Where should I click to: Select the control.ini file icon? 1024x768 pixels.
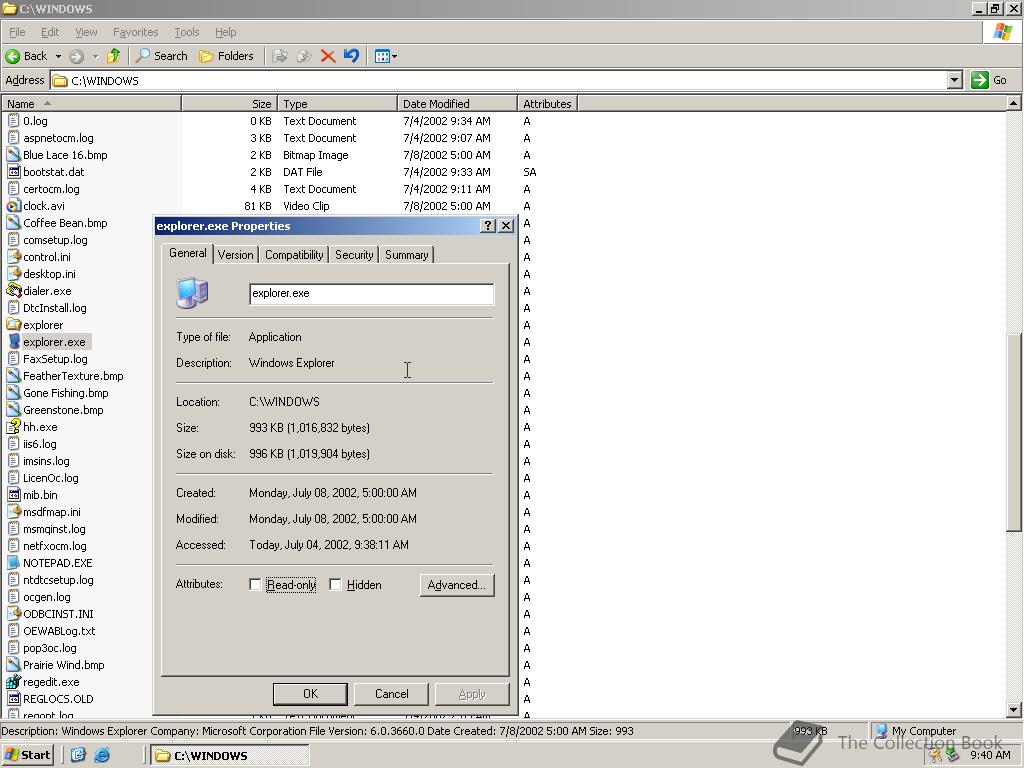click(14, 257)
